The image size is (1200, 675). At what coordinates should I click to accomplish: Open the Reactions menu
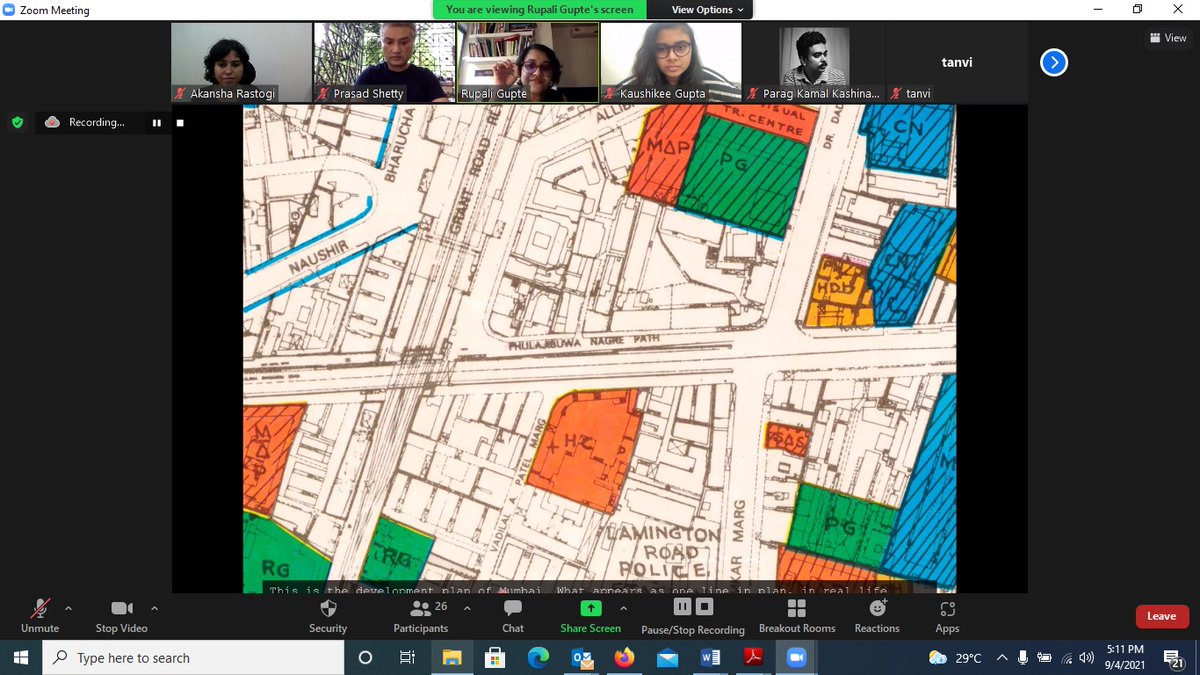(877, 615)
